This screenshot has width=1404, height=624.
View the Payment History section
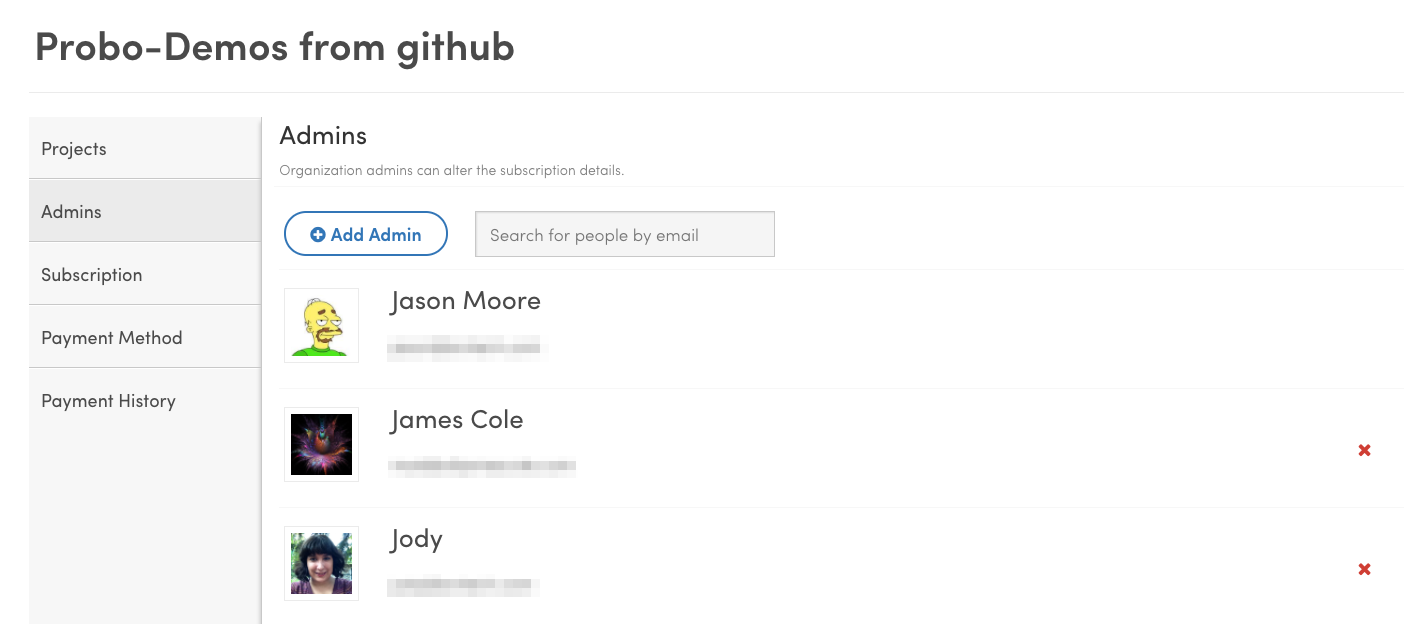click(108, 400)
